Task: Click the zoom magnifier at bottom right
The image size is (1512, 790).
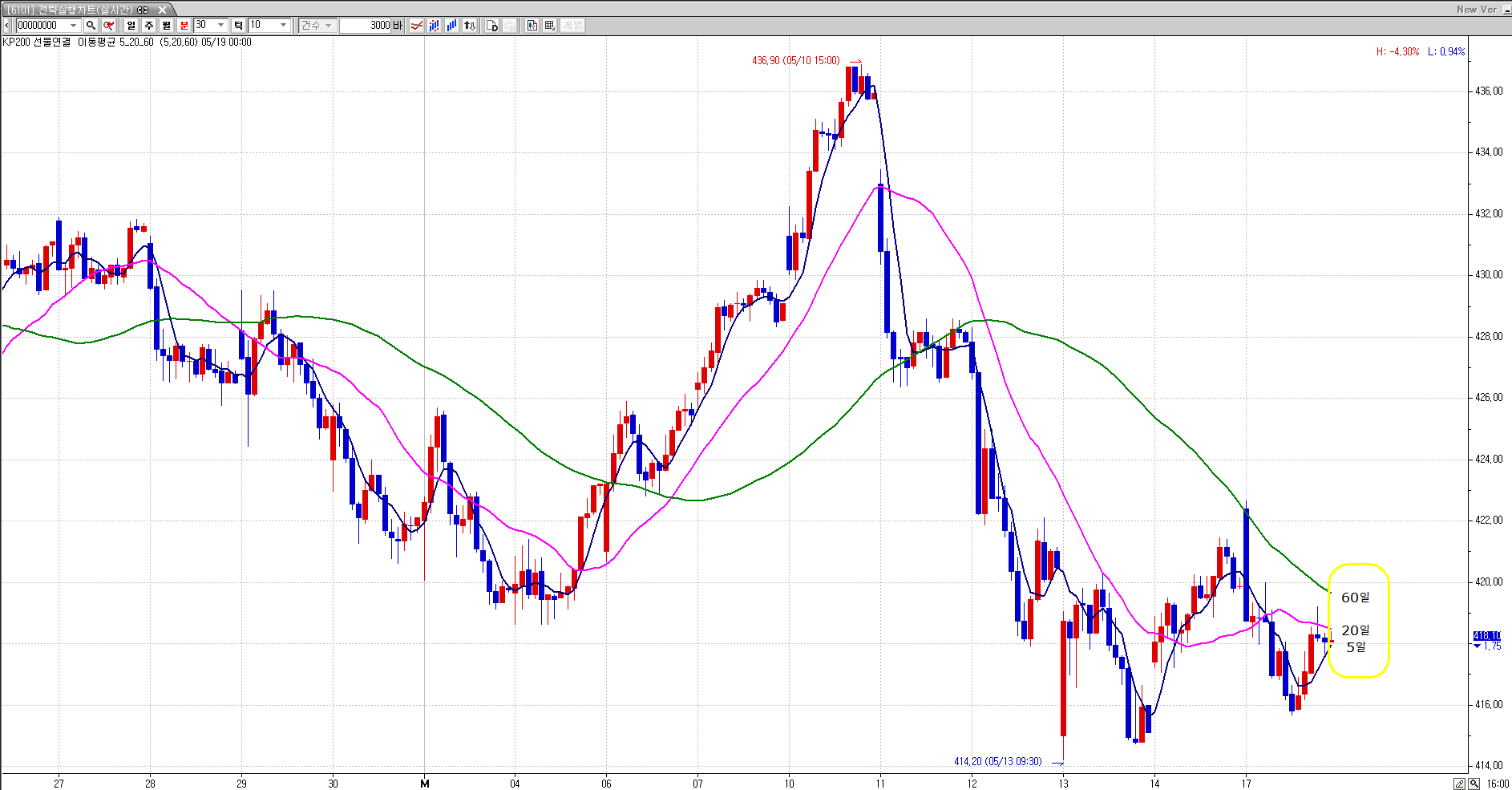Action: (x=1474, y=784)
